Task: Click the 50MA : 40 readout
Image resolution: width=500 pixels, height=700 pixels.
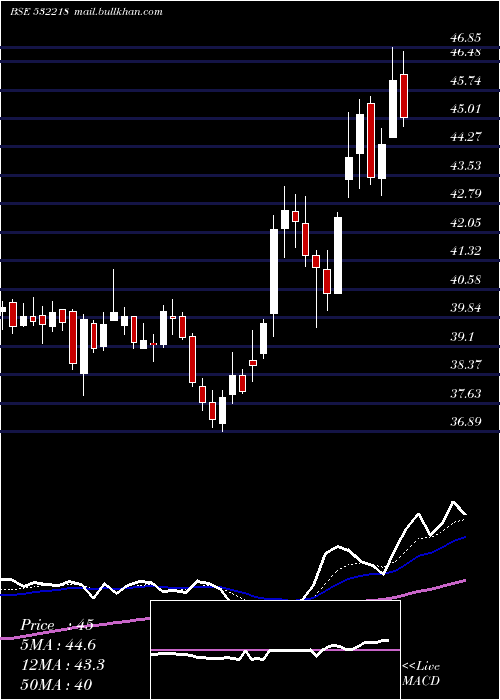Action: pos(57,684)
